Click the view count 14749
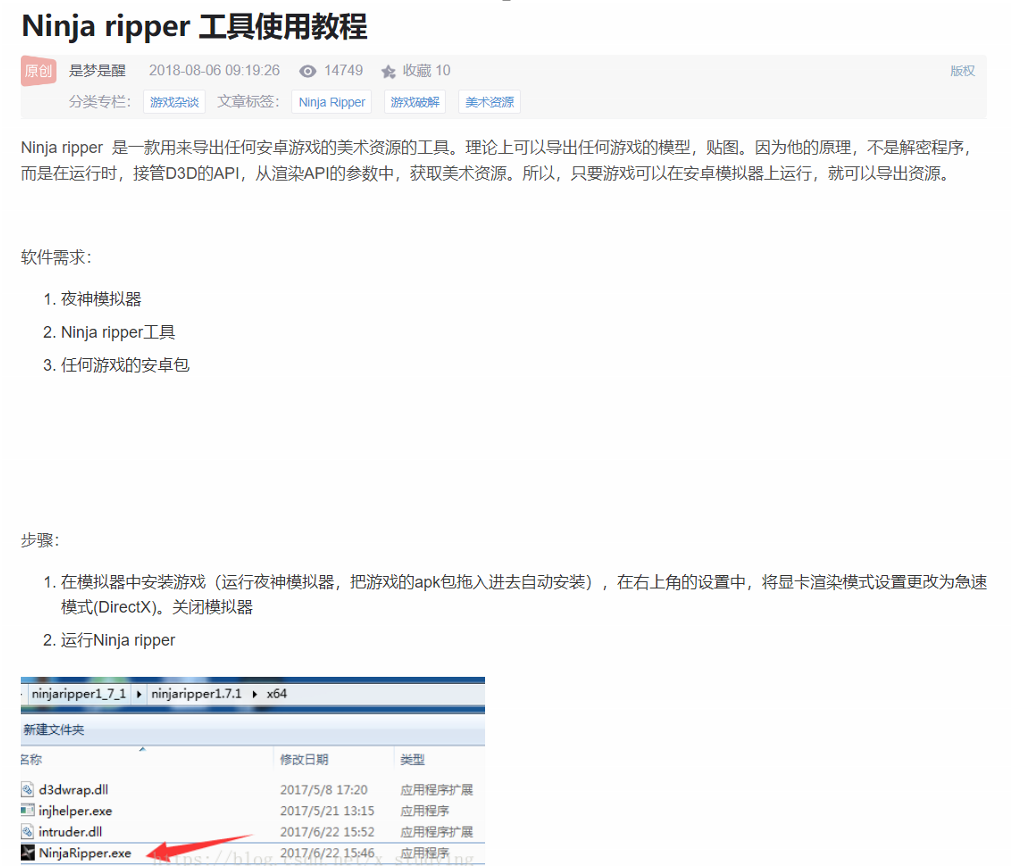 tap(343, 70)
